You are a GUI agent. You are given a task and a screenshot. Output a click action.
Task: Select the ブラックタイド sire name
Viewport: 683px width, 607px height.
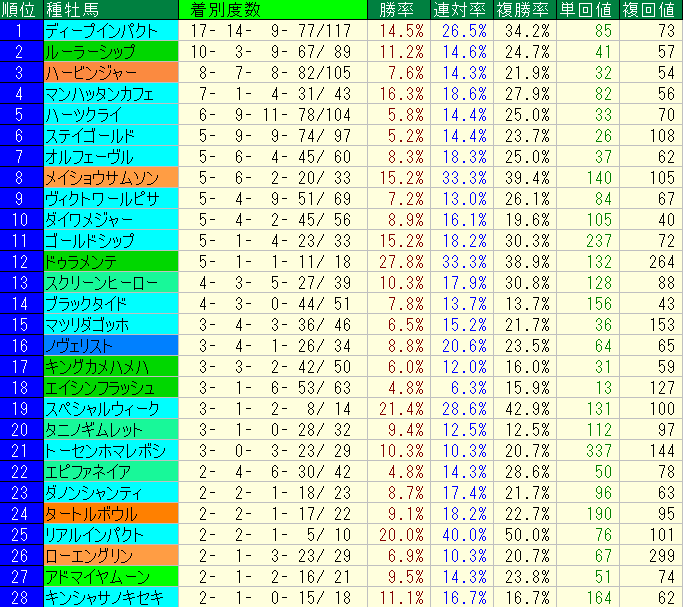(111, 304)
